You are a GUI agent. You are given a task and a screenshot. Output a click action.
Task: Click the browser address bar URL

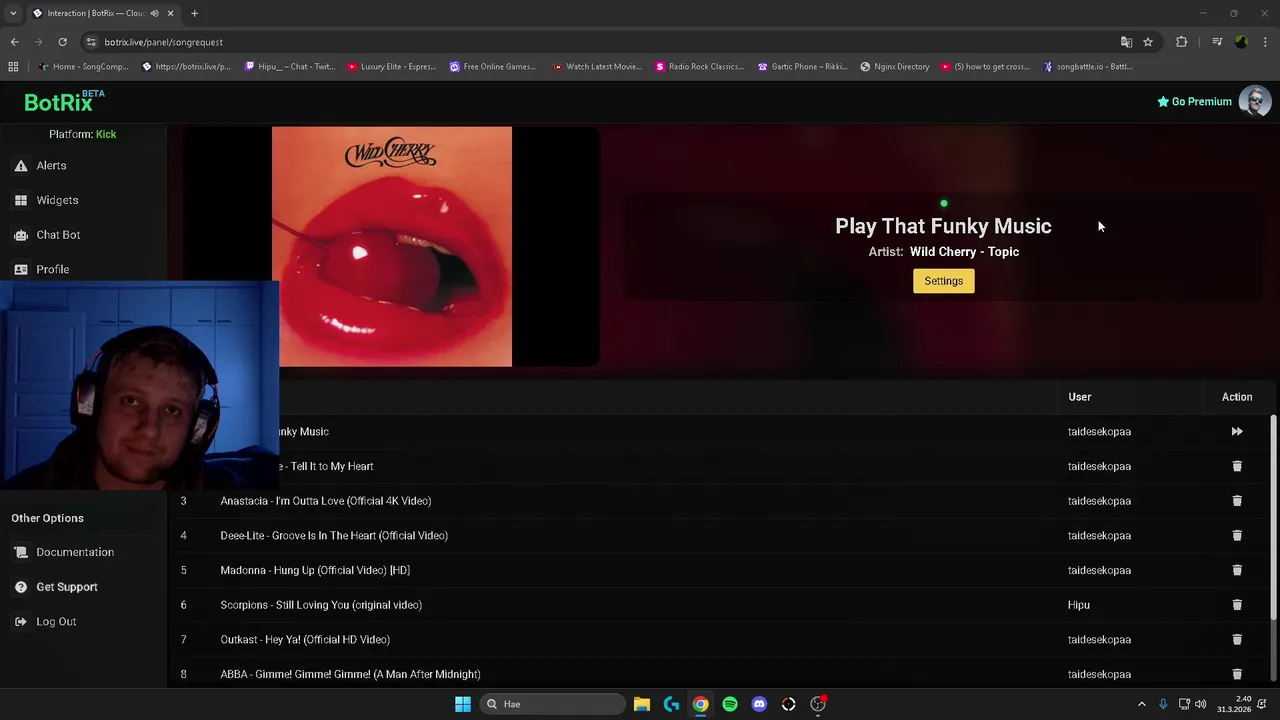163,42
